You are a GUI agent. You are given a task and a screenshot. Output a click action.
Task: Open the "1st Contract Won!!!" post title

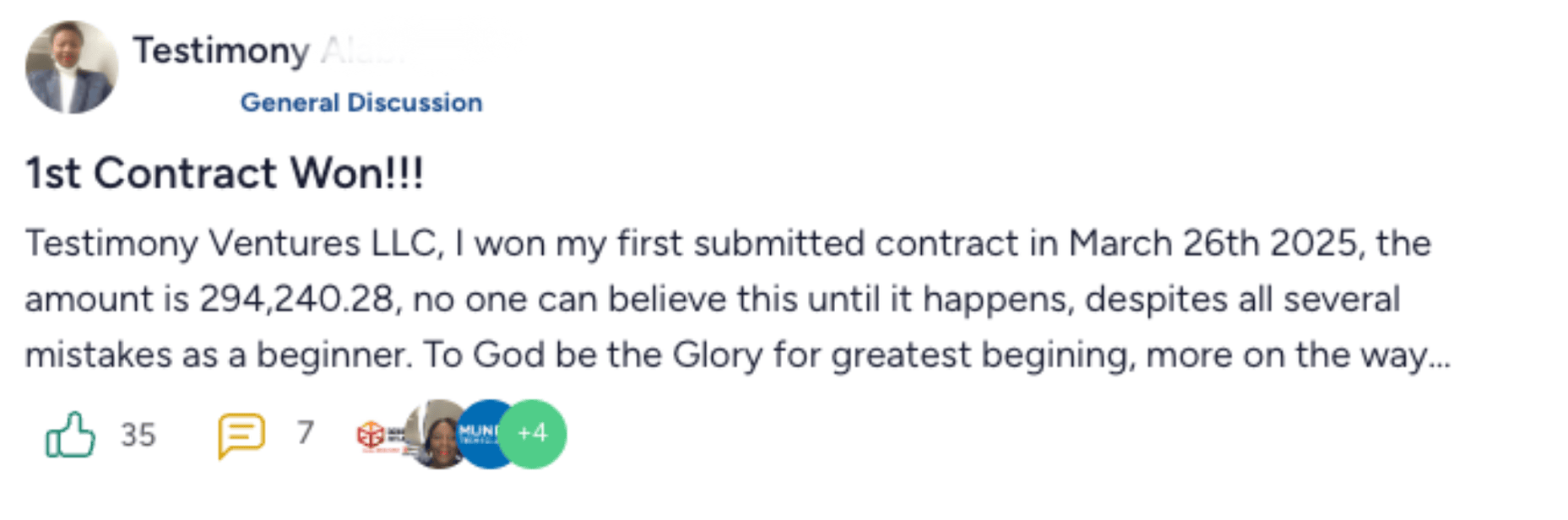tap(225, 173)
